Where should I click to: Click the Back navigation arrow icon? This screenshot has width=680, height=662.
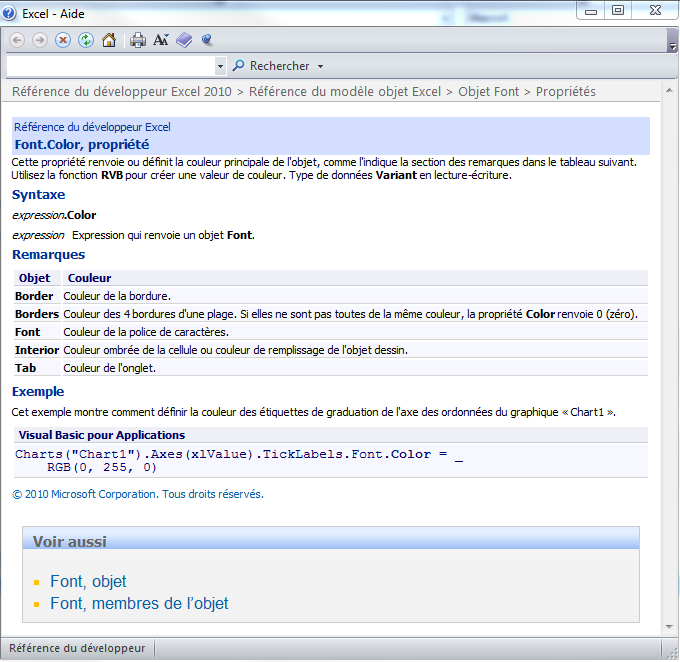click(17, 40)
